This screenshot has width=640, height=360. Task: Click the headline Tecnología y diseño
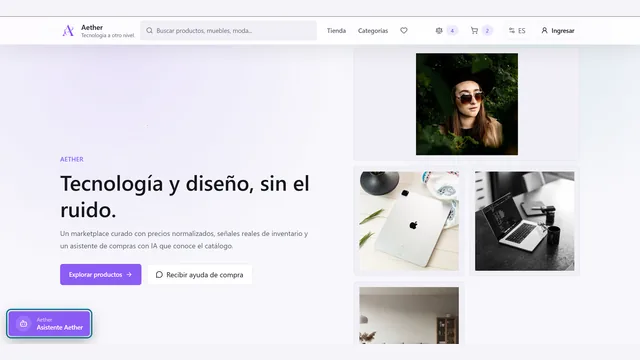click(184, 197)
